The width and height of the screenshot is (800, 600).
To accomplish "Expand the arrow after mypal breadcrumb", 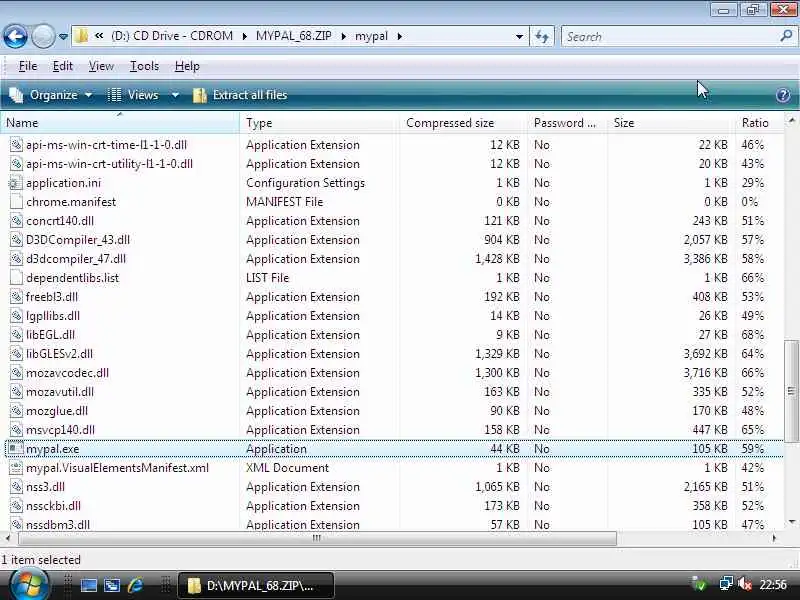I will click(399, 37).
